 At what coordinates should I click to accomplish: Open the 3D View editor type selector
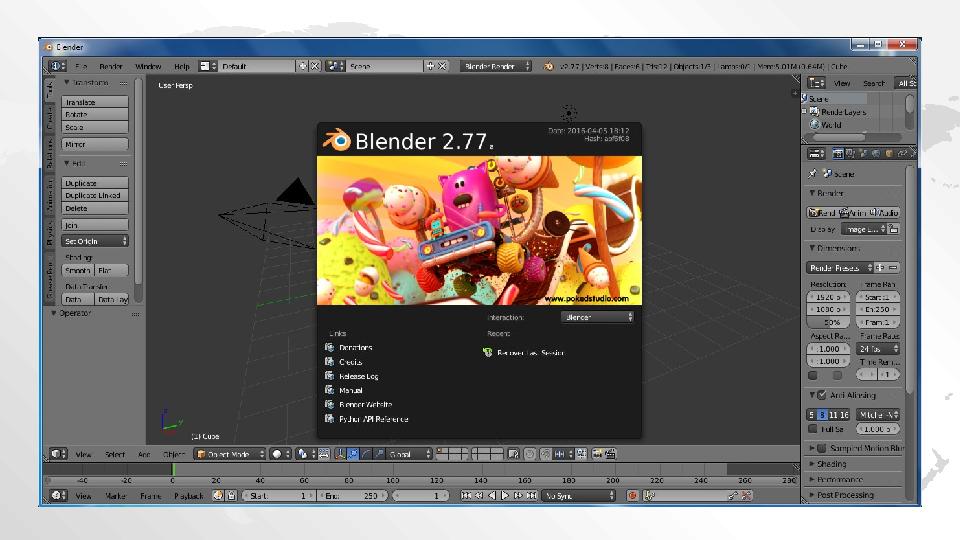58,454
